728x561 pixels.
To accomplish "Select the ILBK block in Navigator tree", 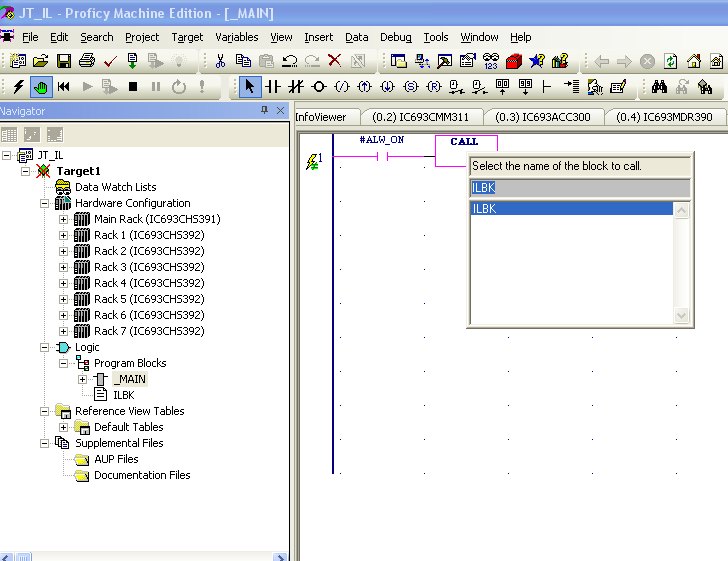I will 124,395.
